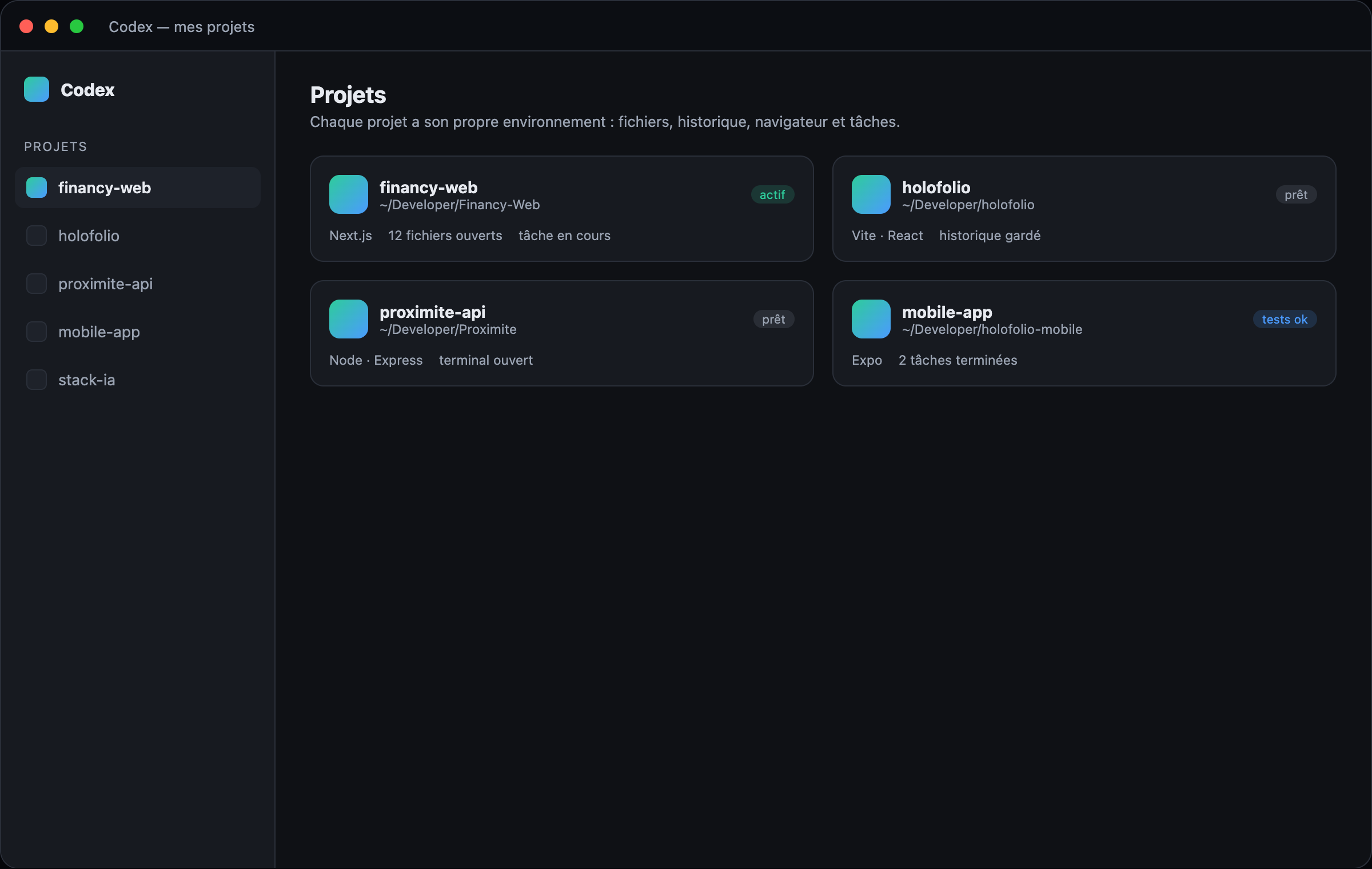1372x869 pixels.
Task: Click the 'actif' status badge
Action: point(772,194)
